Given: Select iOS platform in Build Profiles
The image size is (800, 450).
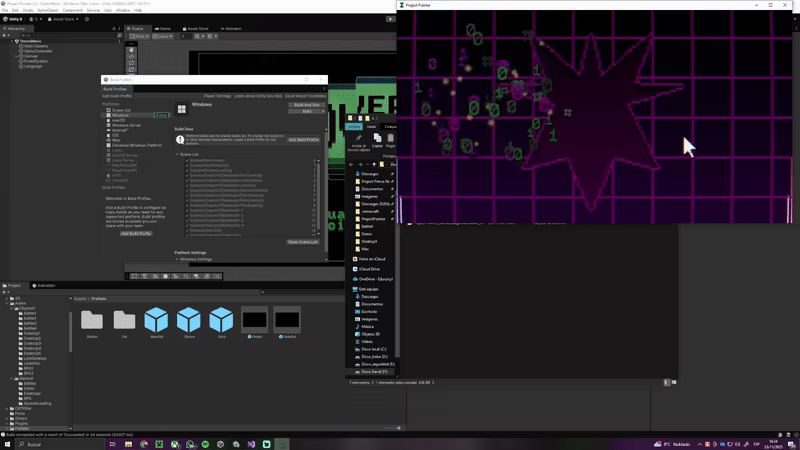Looking at the screenshot, I should pyautogui.click(x=115, y=135).
